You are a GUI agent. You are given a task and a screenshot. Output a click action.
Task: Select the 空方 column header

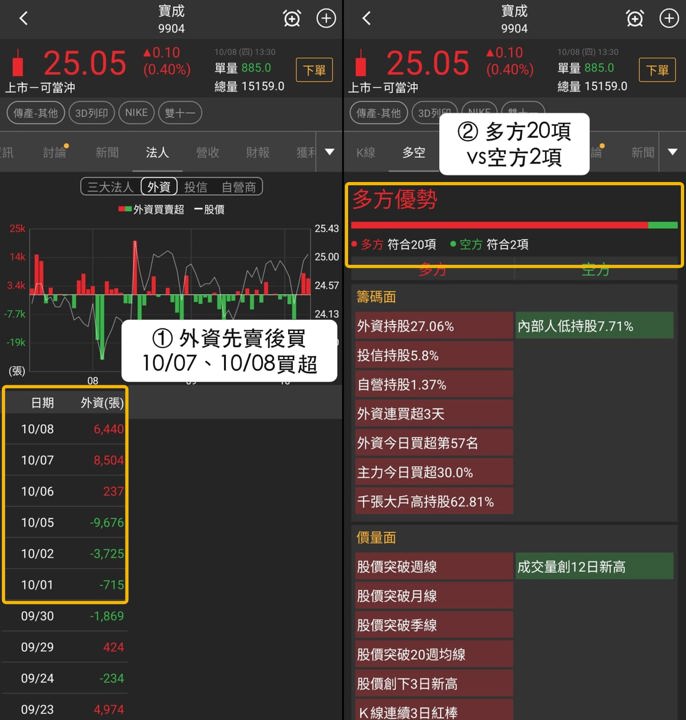[595, 270]
